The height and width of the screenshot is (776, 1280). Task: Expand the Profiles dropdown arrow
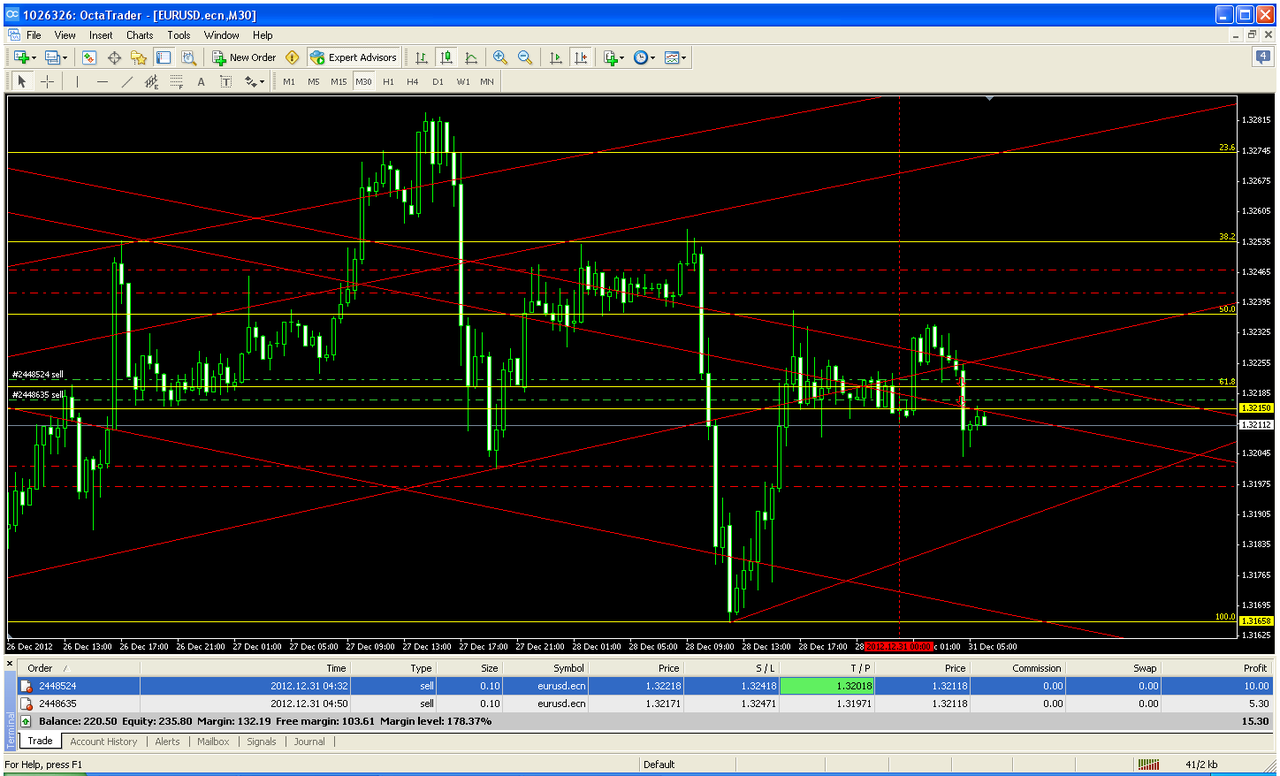pos(66,57)
